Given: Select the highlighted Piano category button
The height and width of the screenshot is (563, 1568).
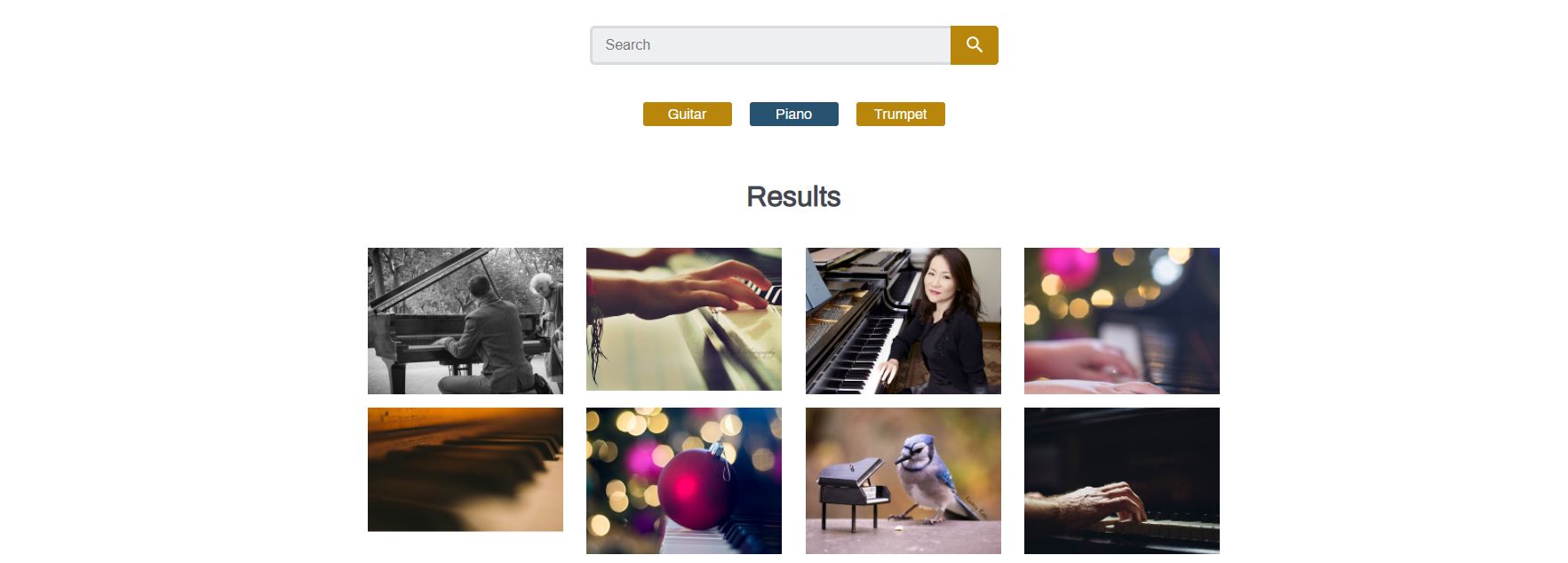Looking at the screenshot, I should click(793, 115).
